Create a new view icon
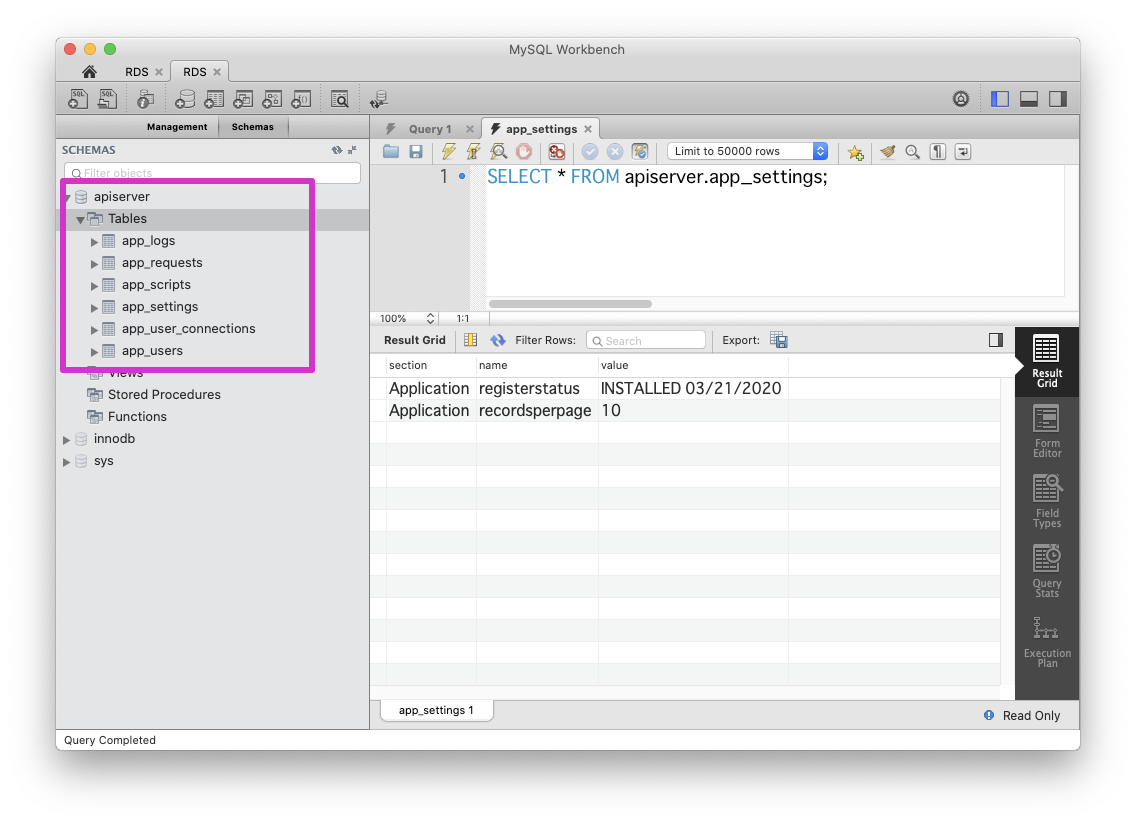Screen dimensions: 1136x824 pos(243,99)
